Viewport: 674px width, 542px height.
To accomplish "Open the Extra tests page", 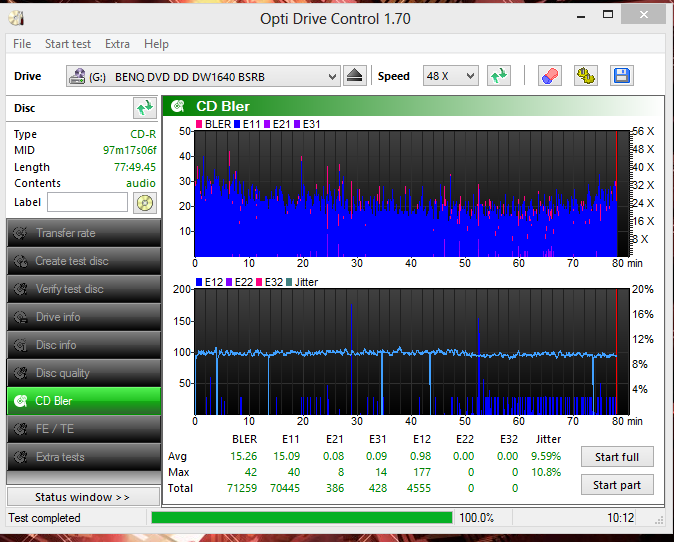I will point(84,457).
